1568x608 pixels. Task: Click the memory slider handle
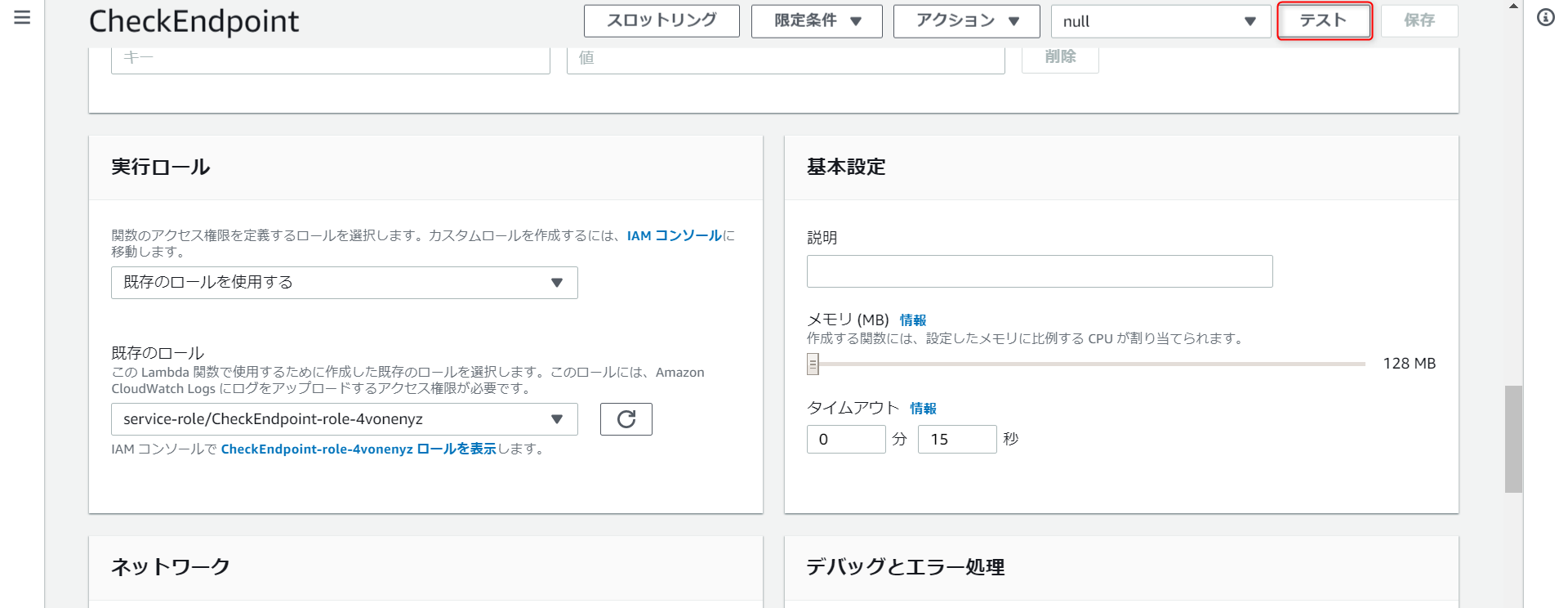pos(813,364)
